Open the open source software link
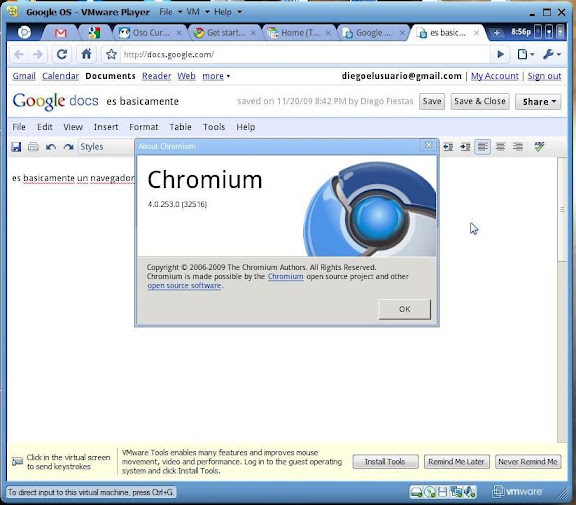The image size is (576, 505). (x=184, y=286)
